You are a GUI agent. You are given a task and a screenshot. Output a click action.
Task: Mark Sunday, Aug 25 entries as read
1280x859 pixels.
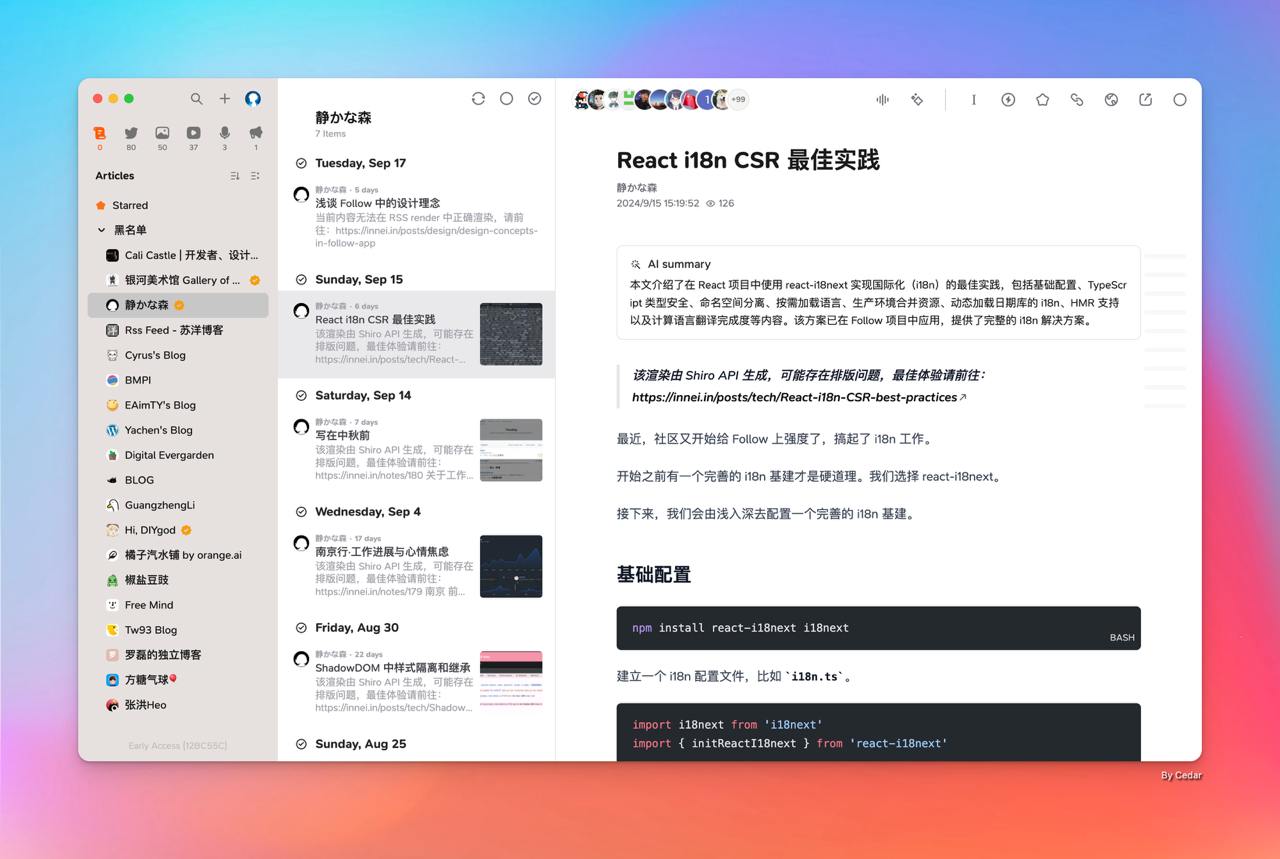click(301, 744)
